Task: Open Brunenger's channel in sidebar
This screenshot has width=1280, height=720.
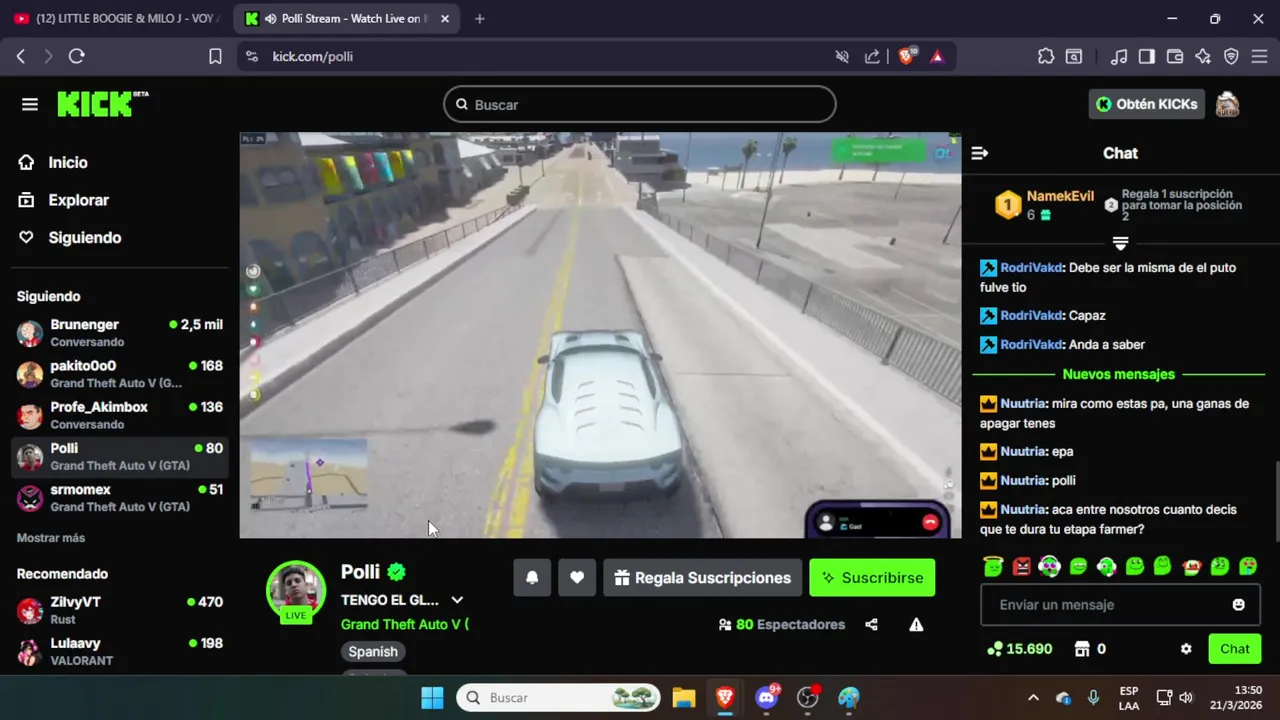Action: tap(120, 333)
